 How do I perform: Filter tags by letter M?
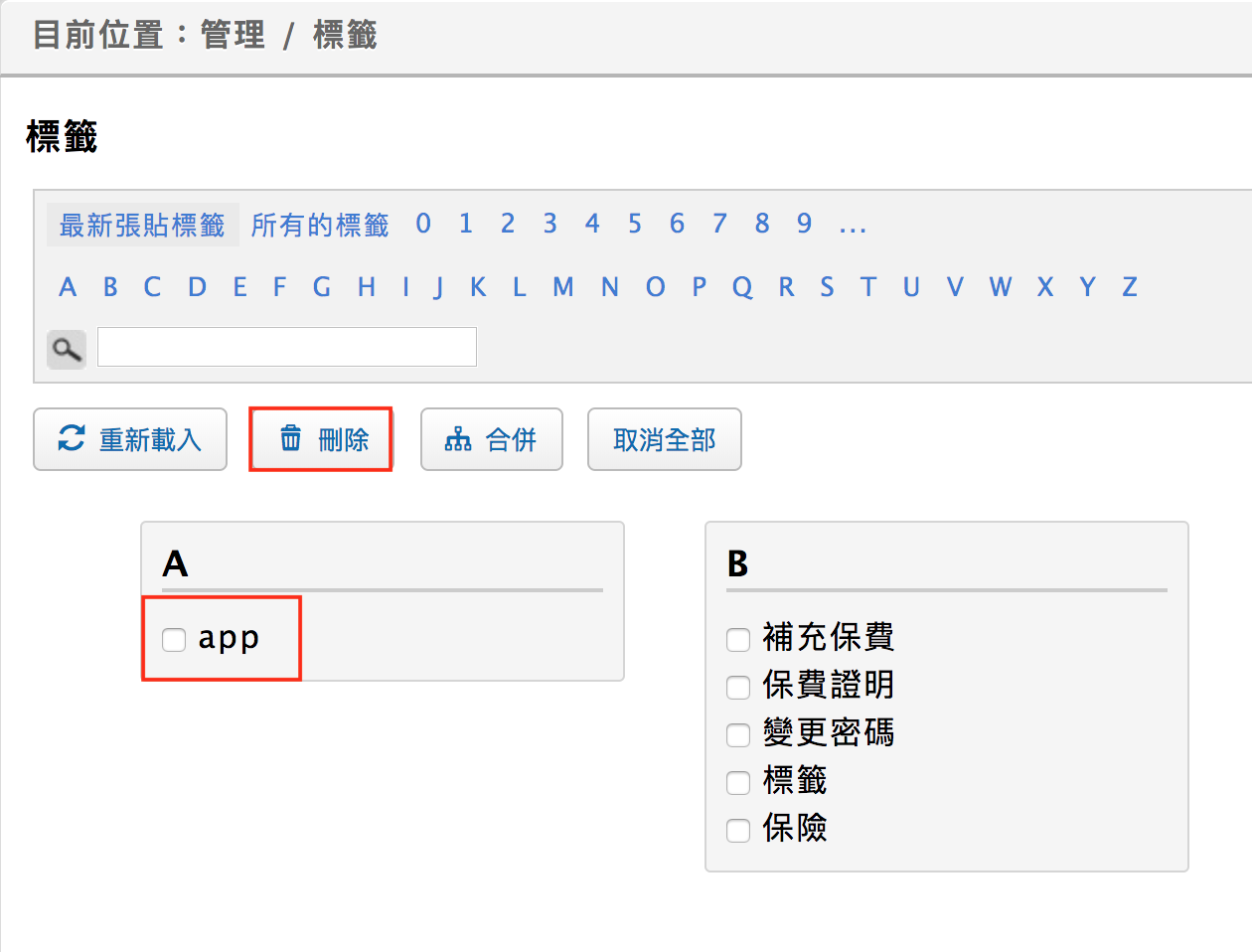pyautogui.click(x=563, y=287)
